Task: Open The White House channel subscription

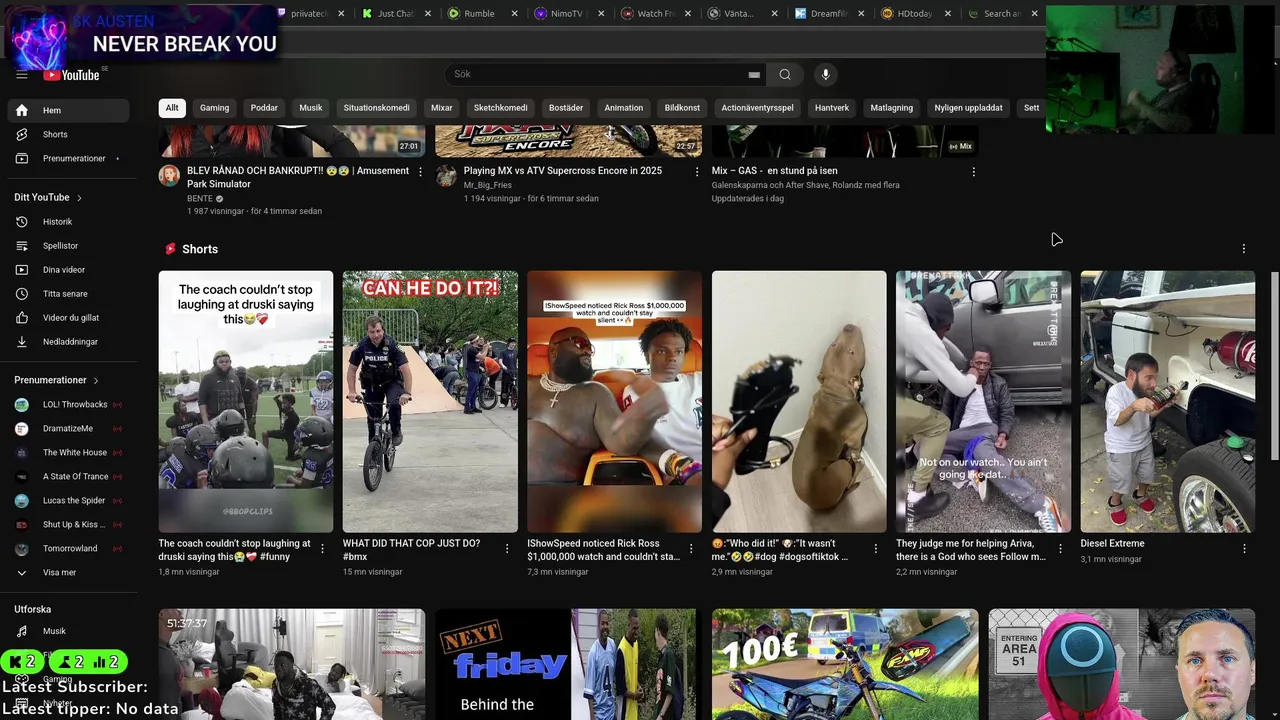Action: [x=67, y=453]
